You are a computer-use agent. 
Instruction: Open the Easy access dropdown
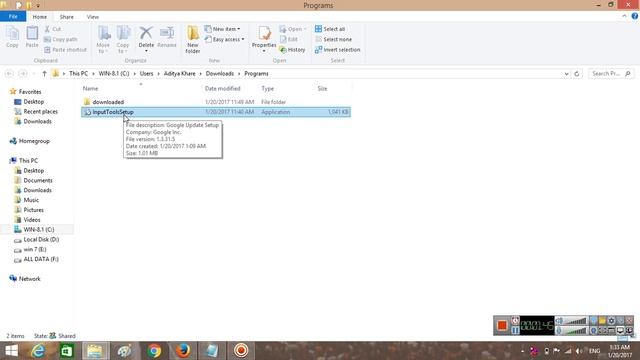tap(224, 40)
